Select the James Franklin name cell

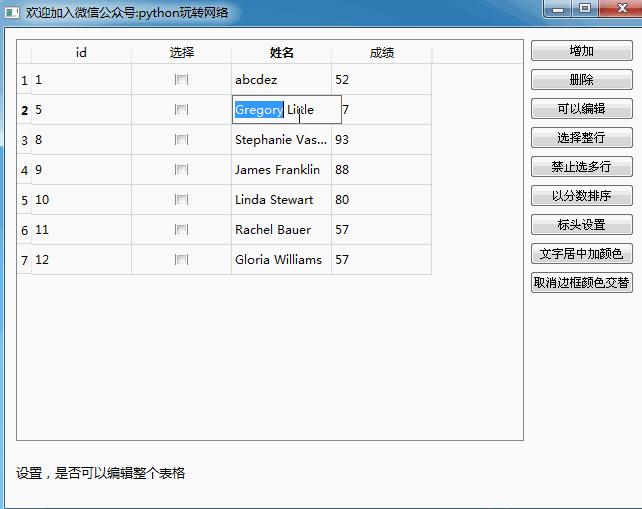282,170
